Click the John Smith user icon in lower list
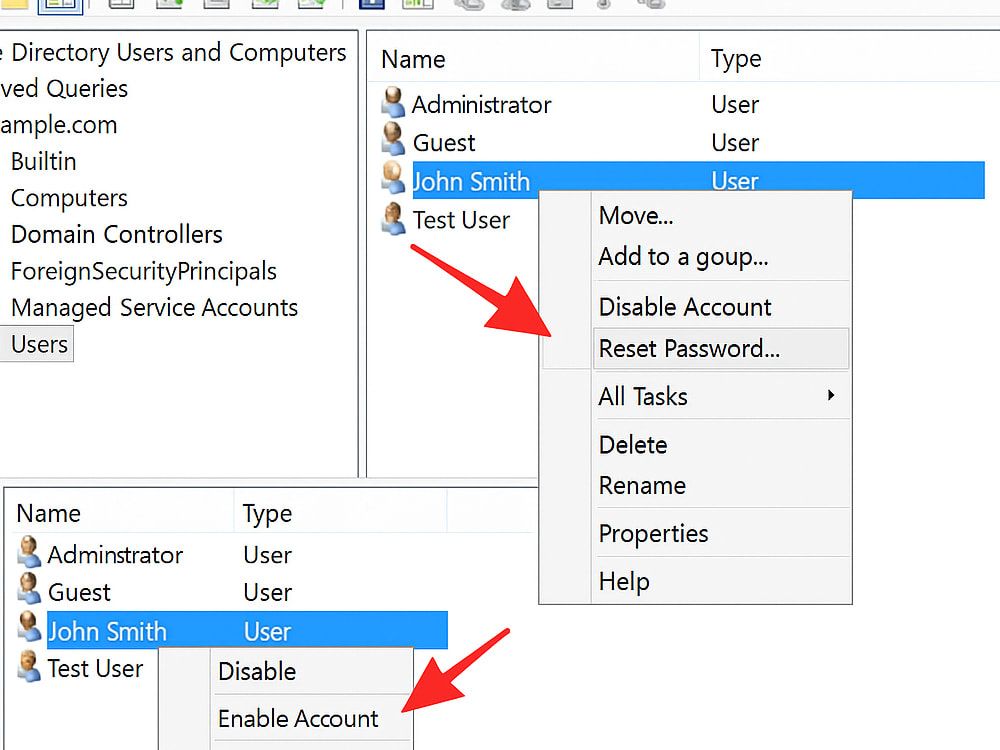The height and width of the screenshot is (750, 1000). pyautogui.click(x=29, y=628)
